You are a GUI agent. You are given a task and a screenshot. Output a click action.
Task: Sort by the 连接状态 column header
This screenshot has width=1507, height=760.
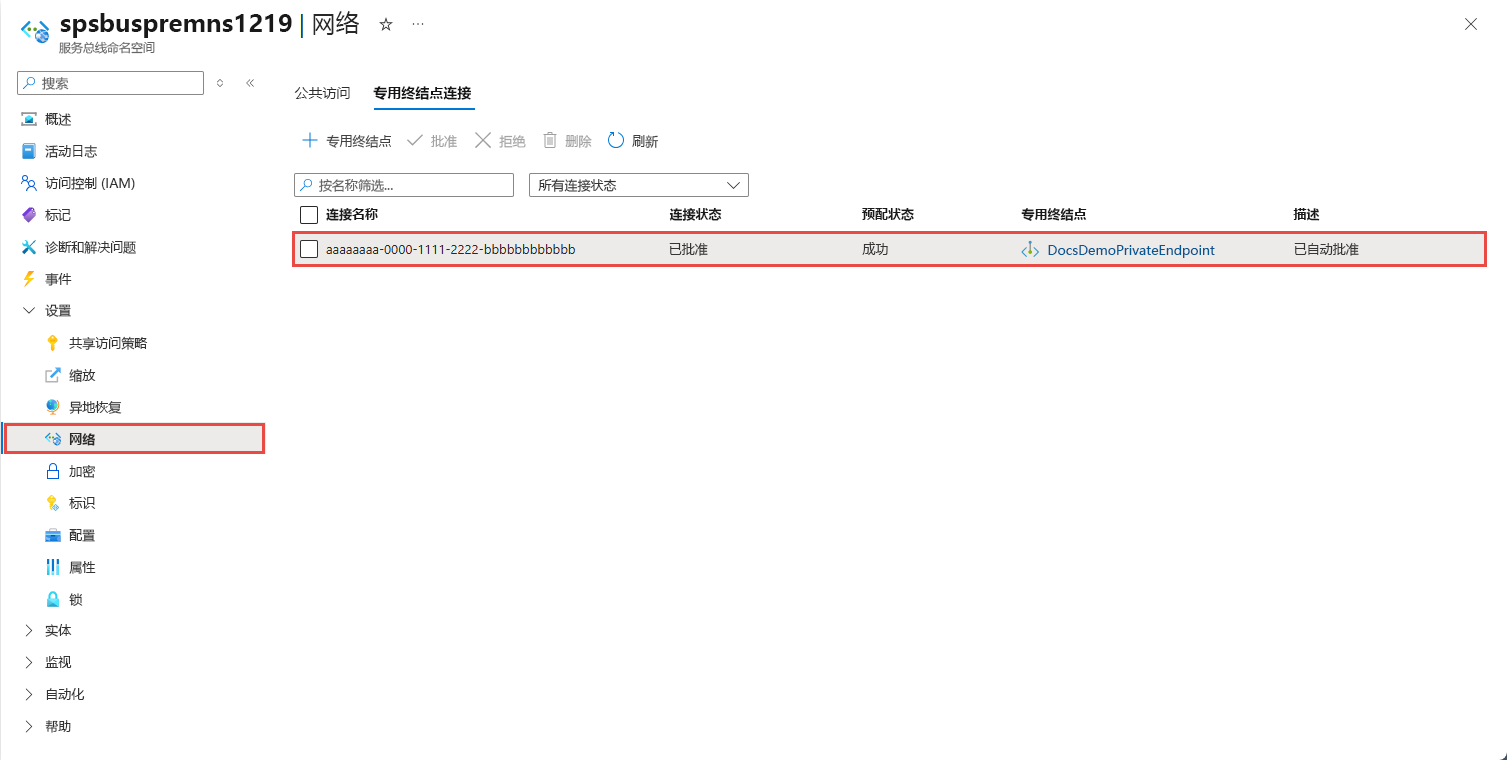695,214
